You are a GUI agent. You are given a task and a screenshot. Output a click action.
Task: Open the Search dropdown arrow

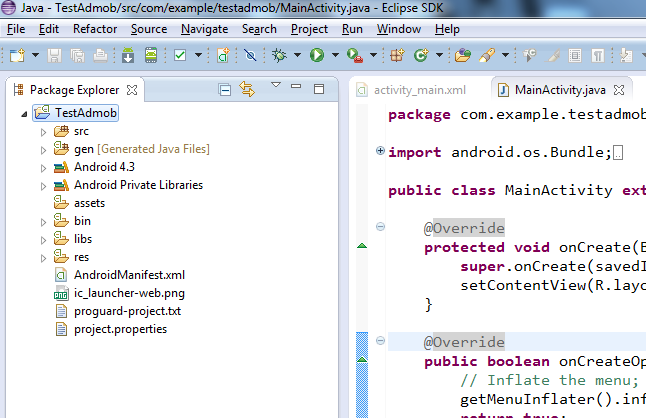506,55
